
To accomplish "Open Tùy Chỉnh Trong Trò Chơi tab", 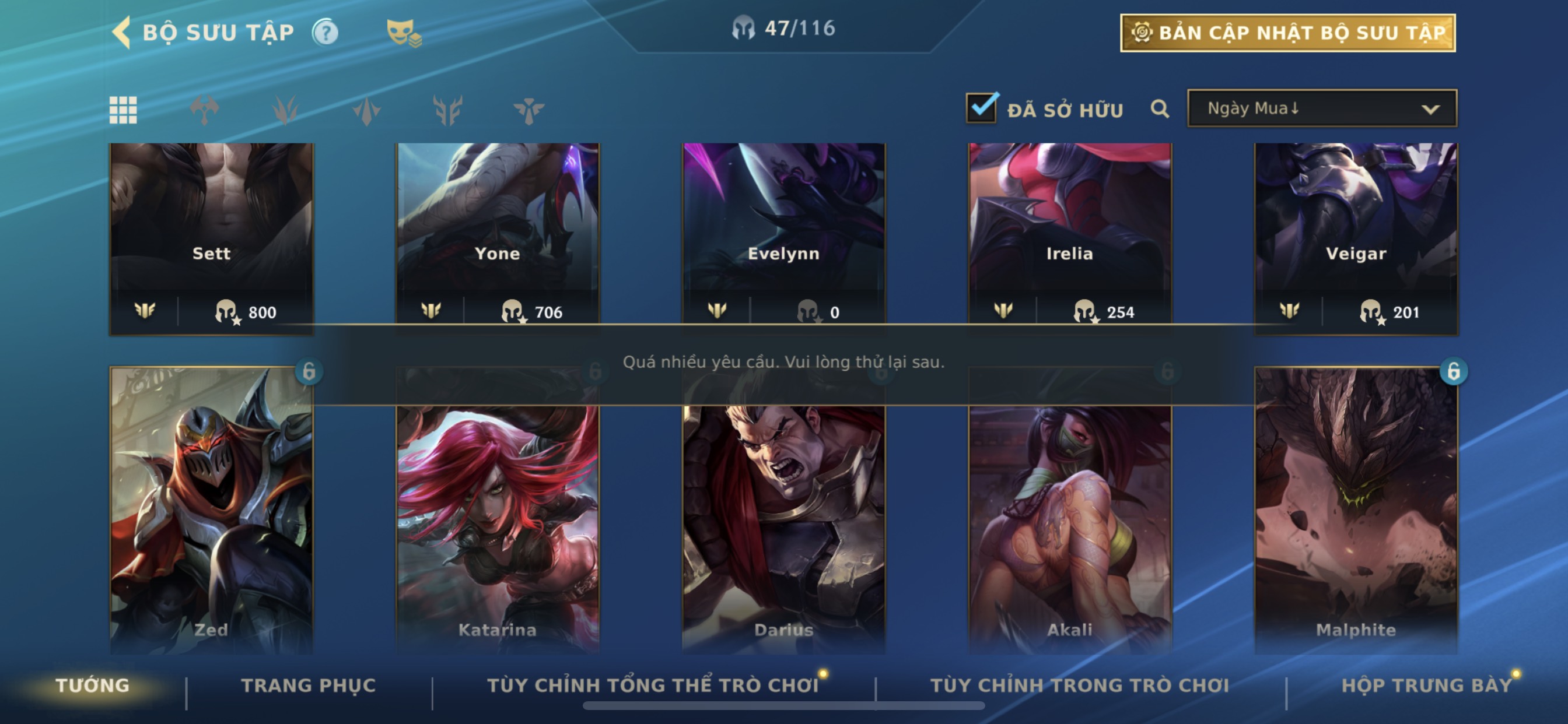I will click(1080, 685).
